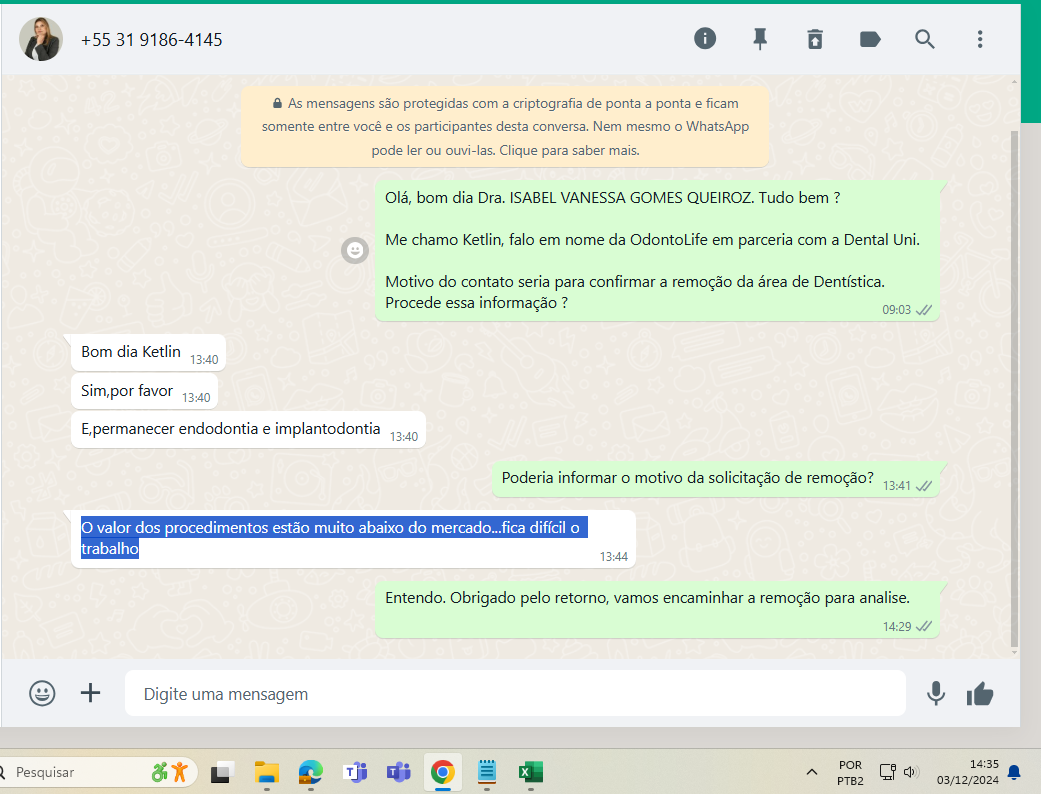Open contact profile picture
This screenshot has width=1041, height=794.
[40, 39]
